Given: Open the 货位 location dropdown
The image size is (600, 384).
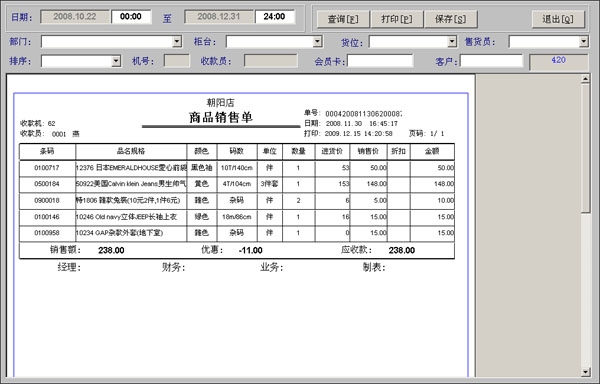Looking at the screenshot, I should pyautogui.click(x=452, y=41).
